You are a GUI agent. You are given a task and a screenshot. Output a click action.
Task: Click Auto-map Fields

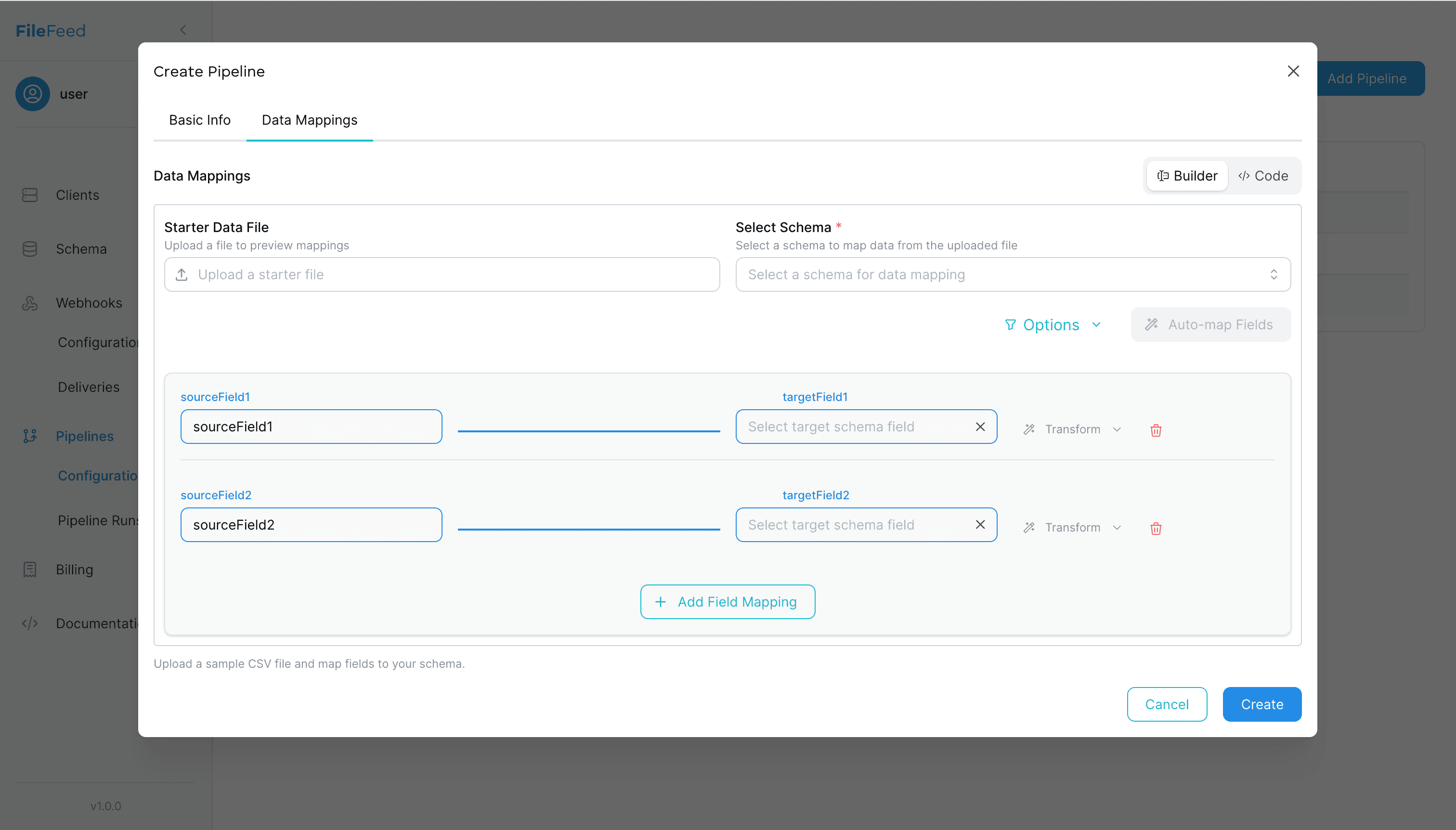tap(1210, 324)
